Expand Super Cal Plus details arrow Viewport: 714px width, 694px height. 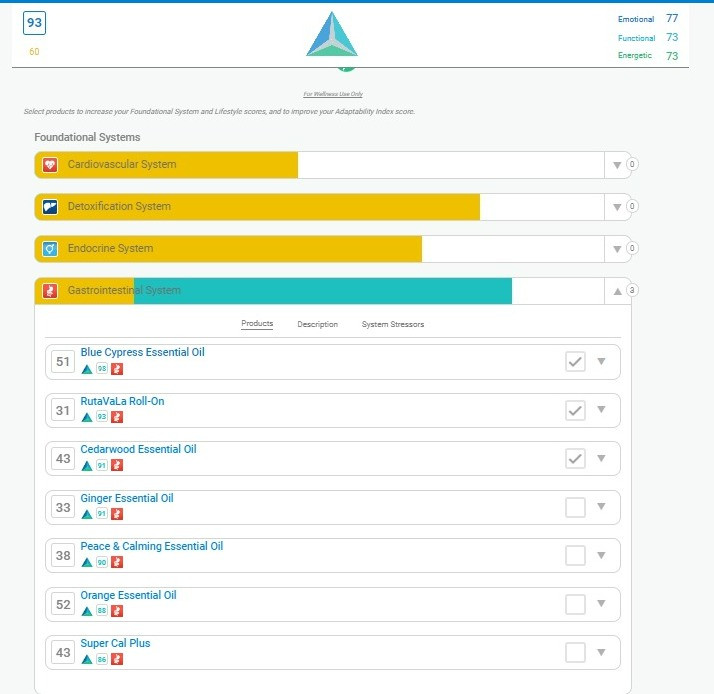click(601, 652)
